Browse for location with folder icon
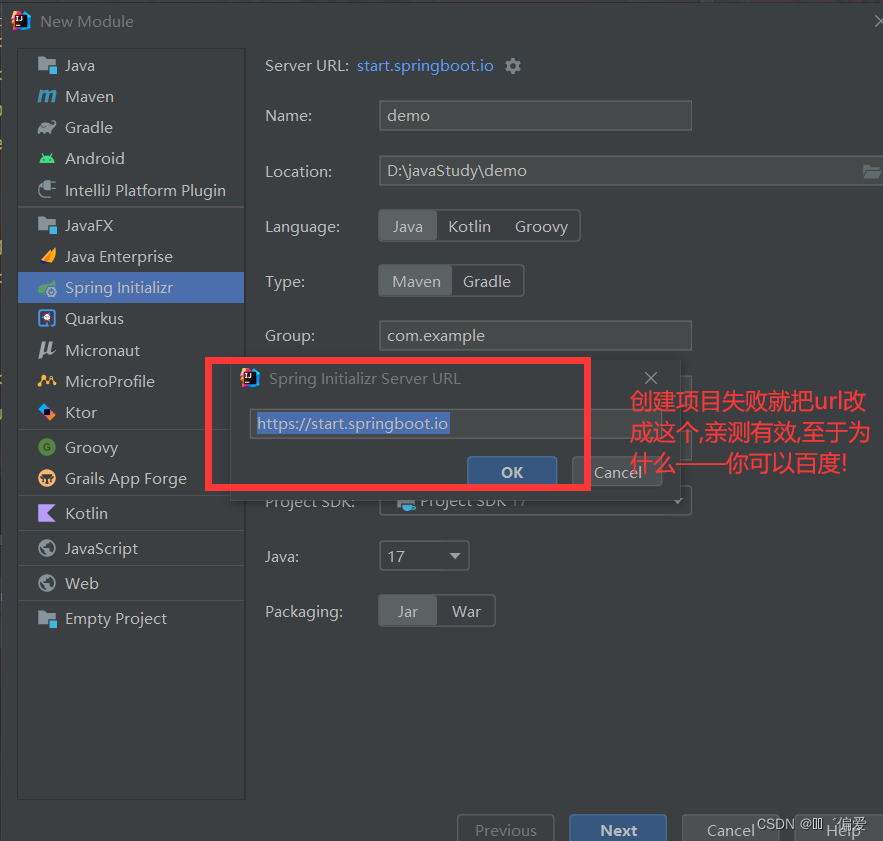 [x=871, y=171]
